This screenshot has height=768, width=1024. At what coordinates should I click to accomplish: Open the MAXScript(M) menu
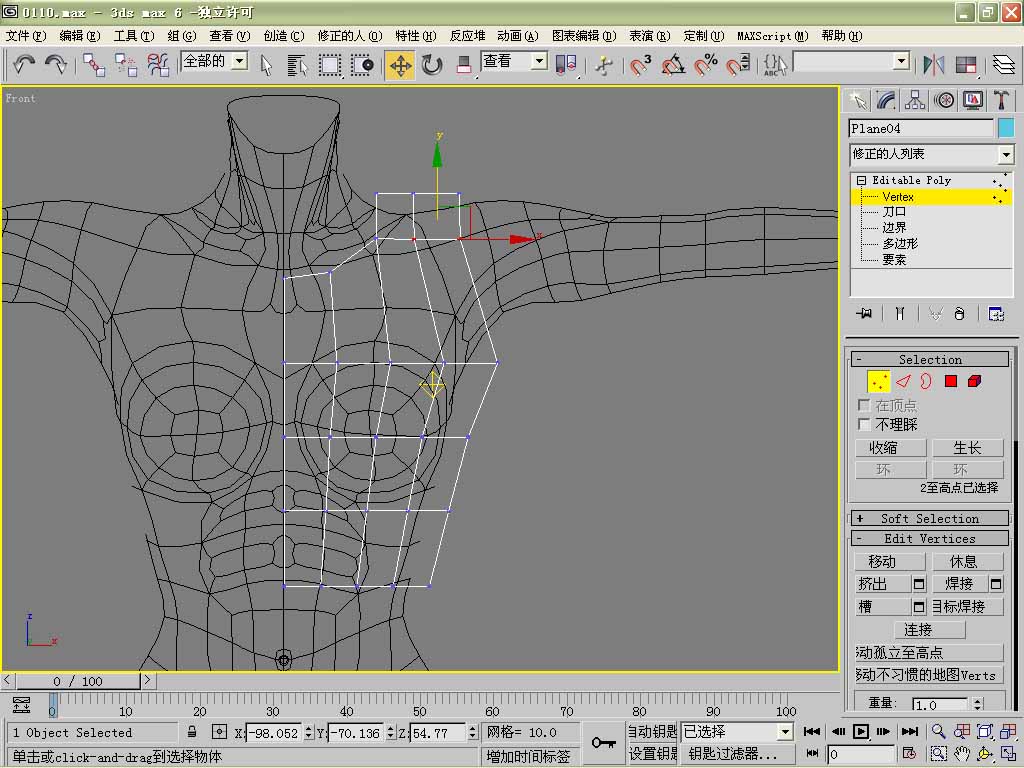(773, 36)
